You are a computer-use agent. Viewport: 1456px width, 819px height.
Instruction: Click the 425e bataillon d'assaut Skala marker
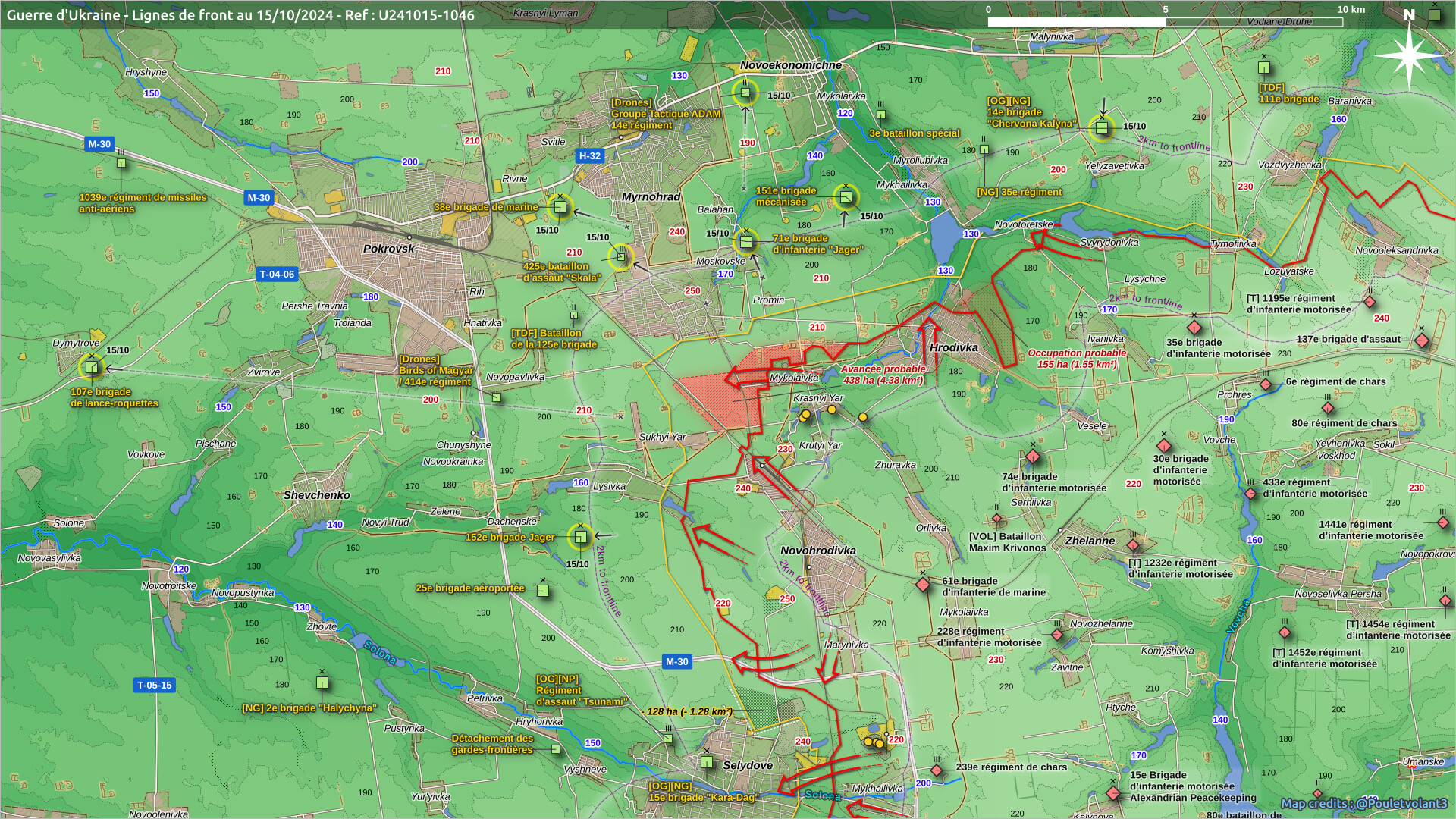(x=621, y=257)
